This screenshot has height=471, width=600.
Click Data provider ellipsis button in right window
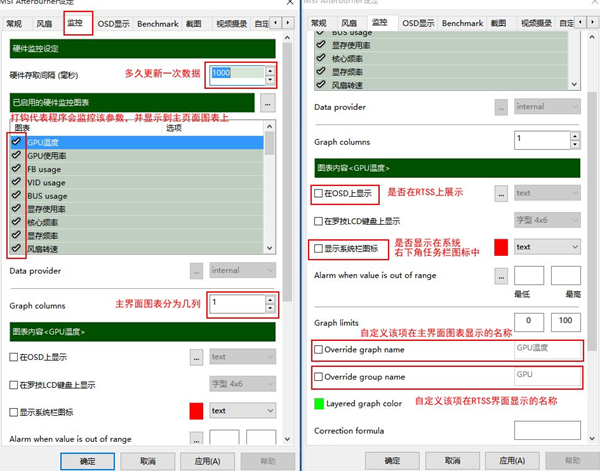pyautogui.click(x=501, y=107)
